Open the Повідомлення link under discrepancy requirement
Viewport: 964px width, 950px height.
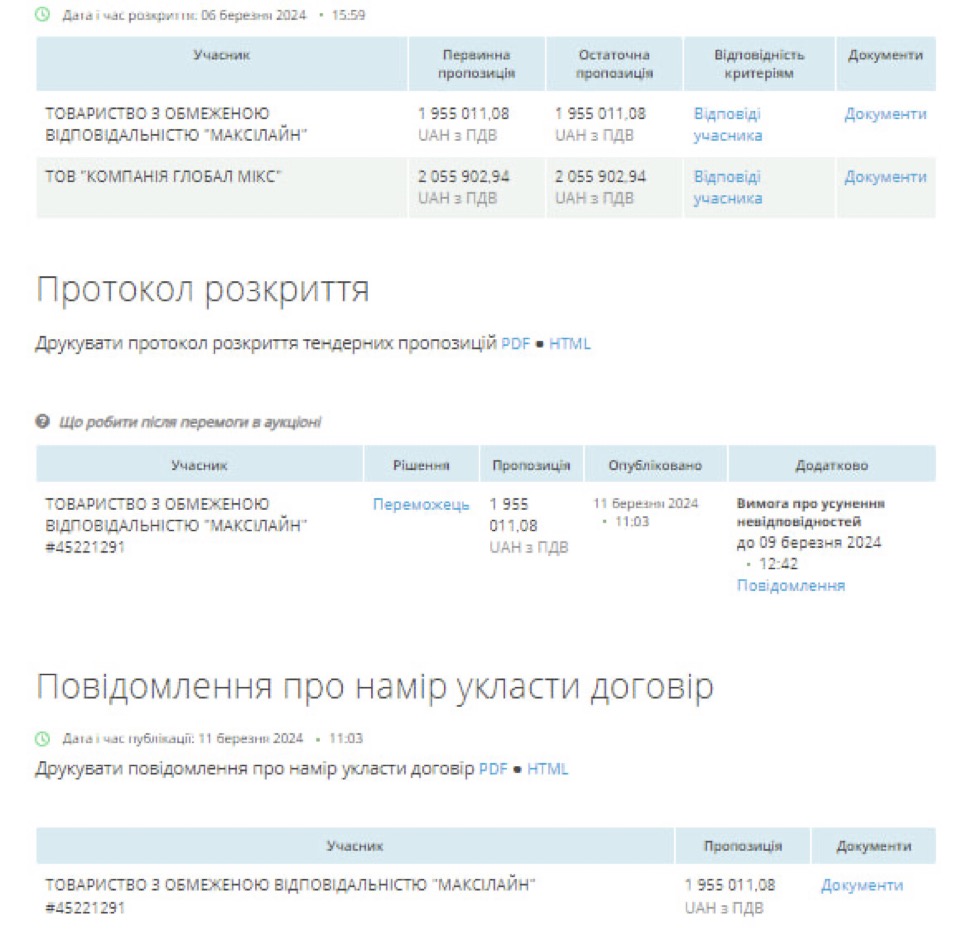point(790,586)
